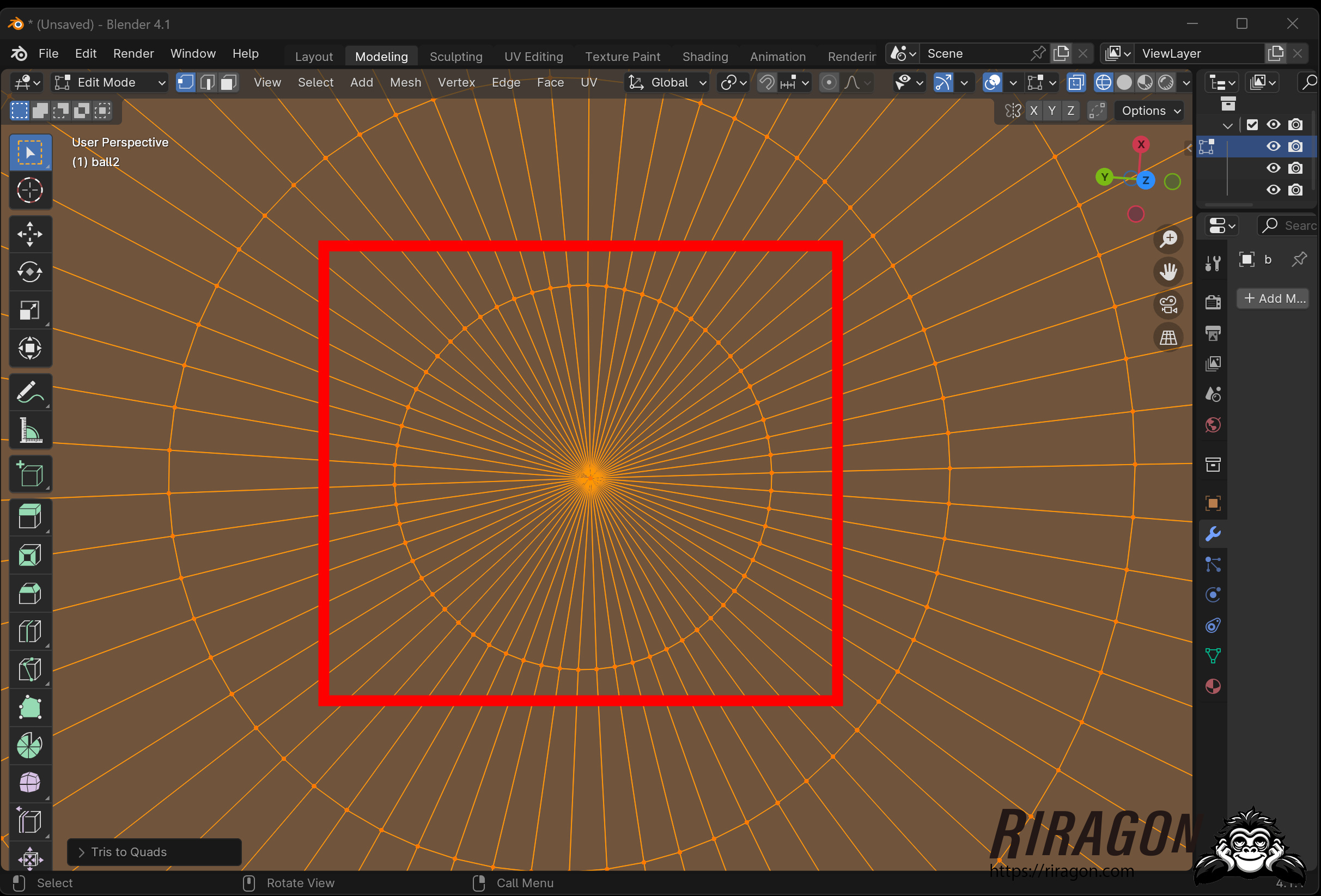The height and width of the screenshot is (896, 1321).
Task: Activate the Annotate pencil tool
Action: (29, 392)
